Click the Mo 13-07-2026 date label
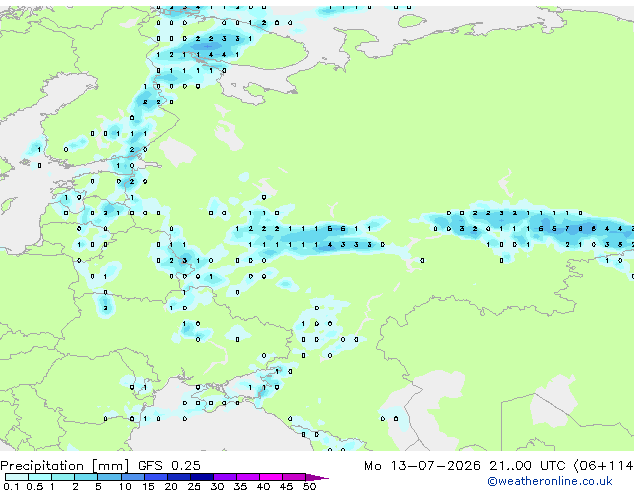The image size is (634, 490). 422,466
